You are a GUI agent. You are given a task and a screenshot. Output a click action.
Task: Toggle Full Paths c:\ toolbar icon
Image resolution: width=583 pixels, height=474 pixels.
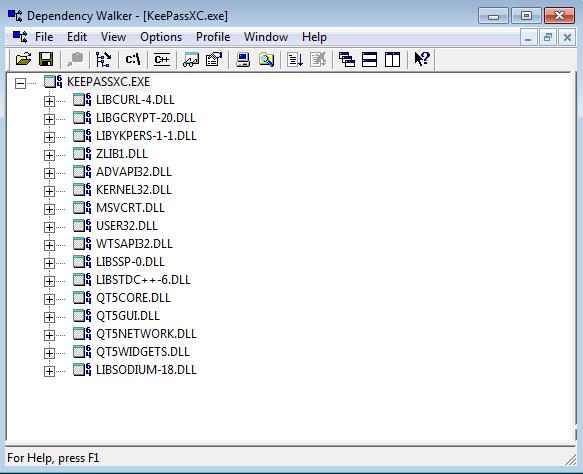133,59
